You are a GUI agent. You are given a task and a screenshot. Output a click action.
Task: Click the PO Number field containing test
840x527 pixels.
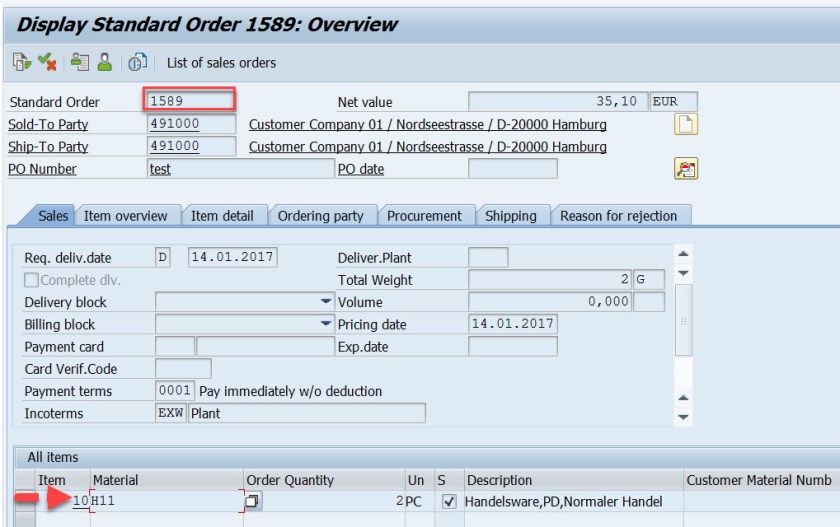tap(241, 169)
